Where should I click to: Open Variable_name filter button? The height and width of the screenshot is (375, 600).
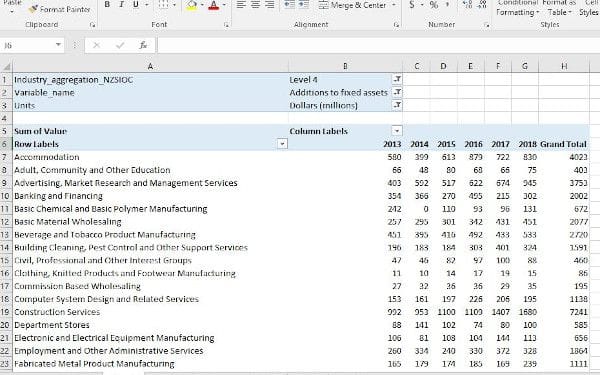pyautogui.click(x=397, y=92)
